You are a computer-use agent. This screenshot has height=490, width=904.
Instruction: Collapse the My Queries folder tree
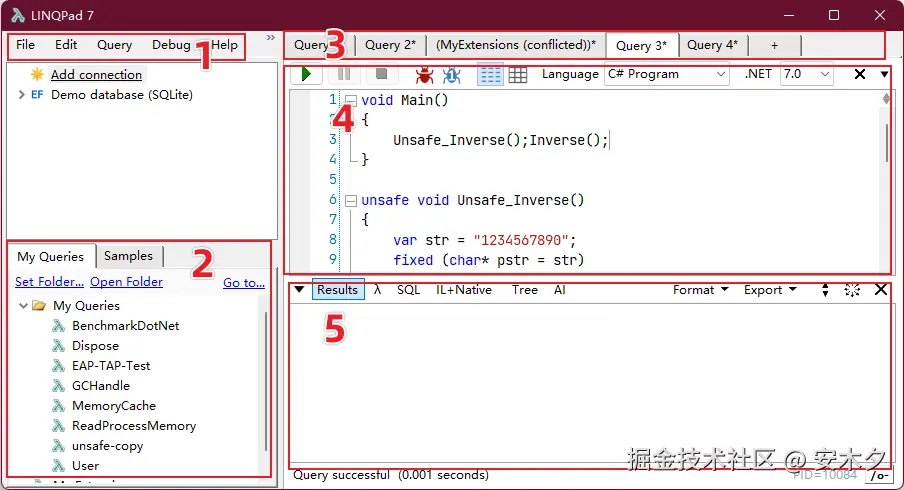click(23, 306)
